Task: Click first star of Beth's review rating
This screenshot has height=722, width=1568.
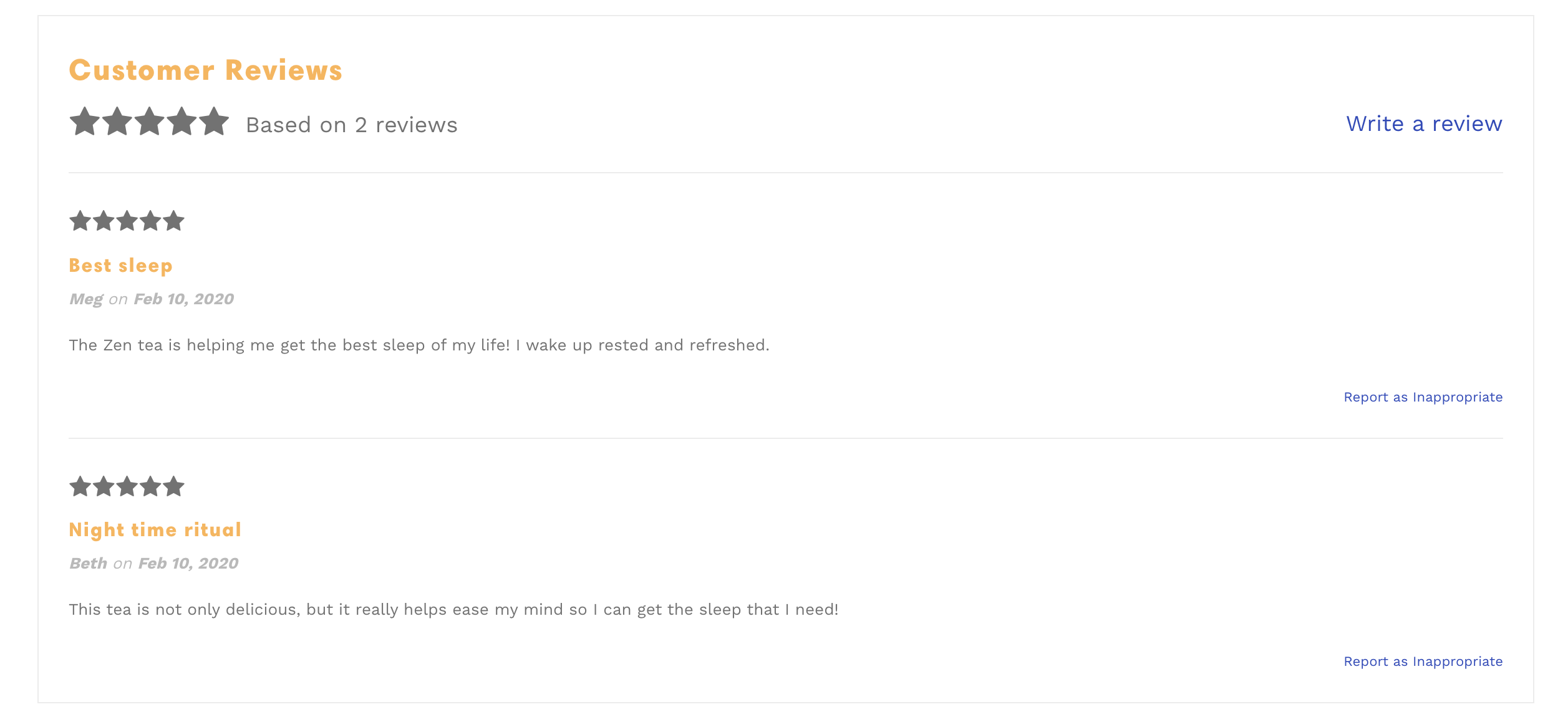Action: (x=80, y=486)
